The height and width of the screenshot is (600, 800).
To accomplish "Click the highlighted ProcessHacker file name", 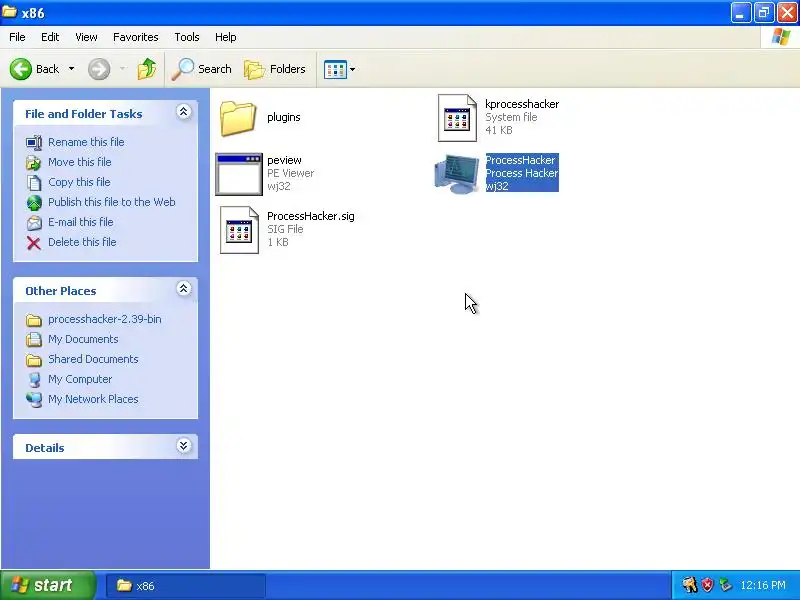I will pos(520,160).
